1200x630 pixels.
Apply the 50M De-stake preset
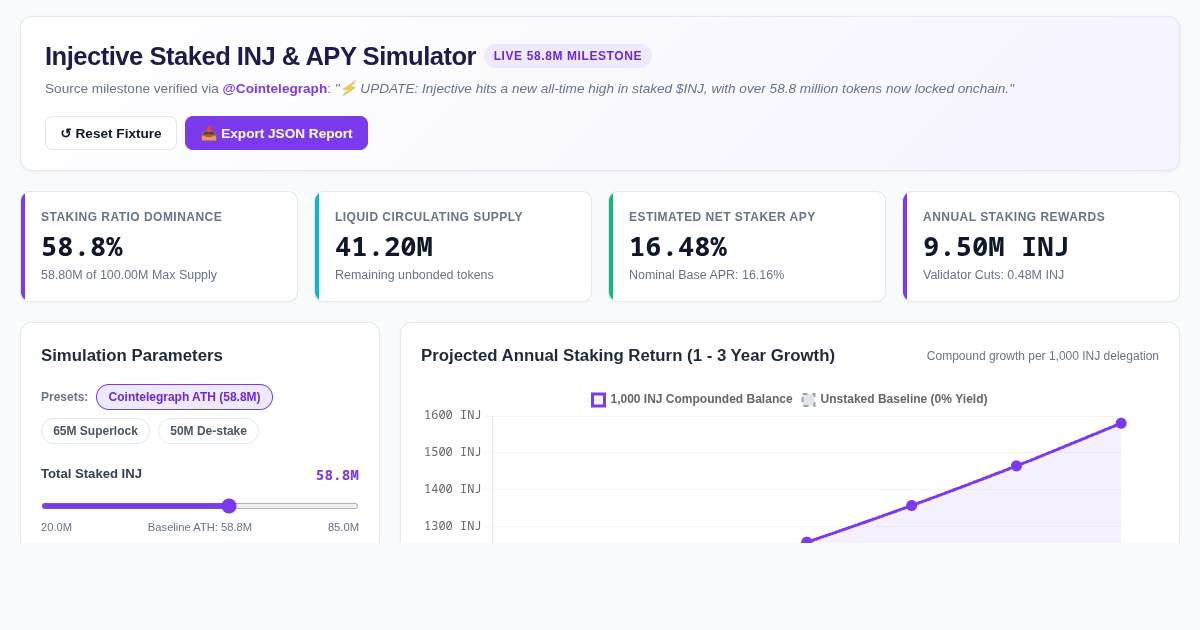pos(208,431)
